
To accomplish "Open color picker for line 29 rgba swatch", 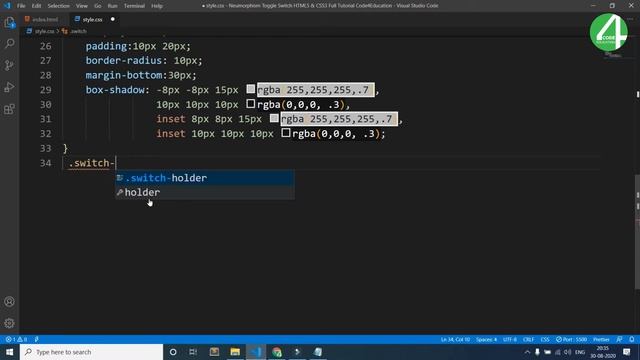I will click(x=251, y=89).
